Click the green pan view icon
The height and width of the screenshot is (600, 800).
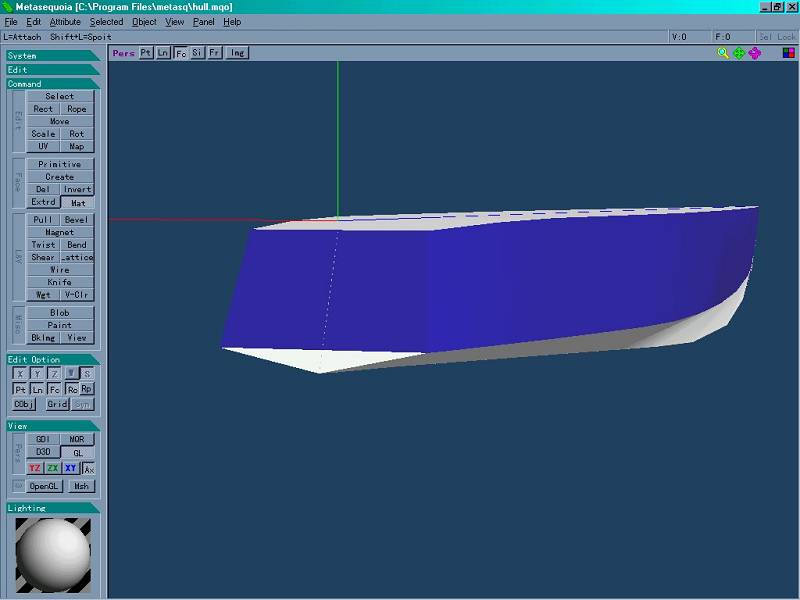tap(739, 53)
